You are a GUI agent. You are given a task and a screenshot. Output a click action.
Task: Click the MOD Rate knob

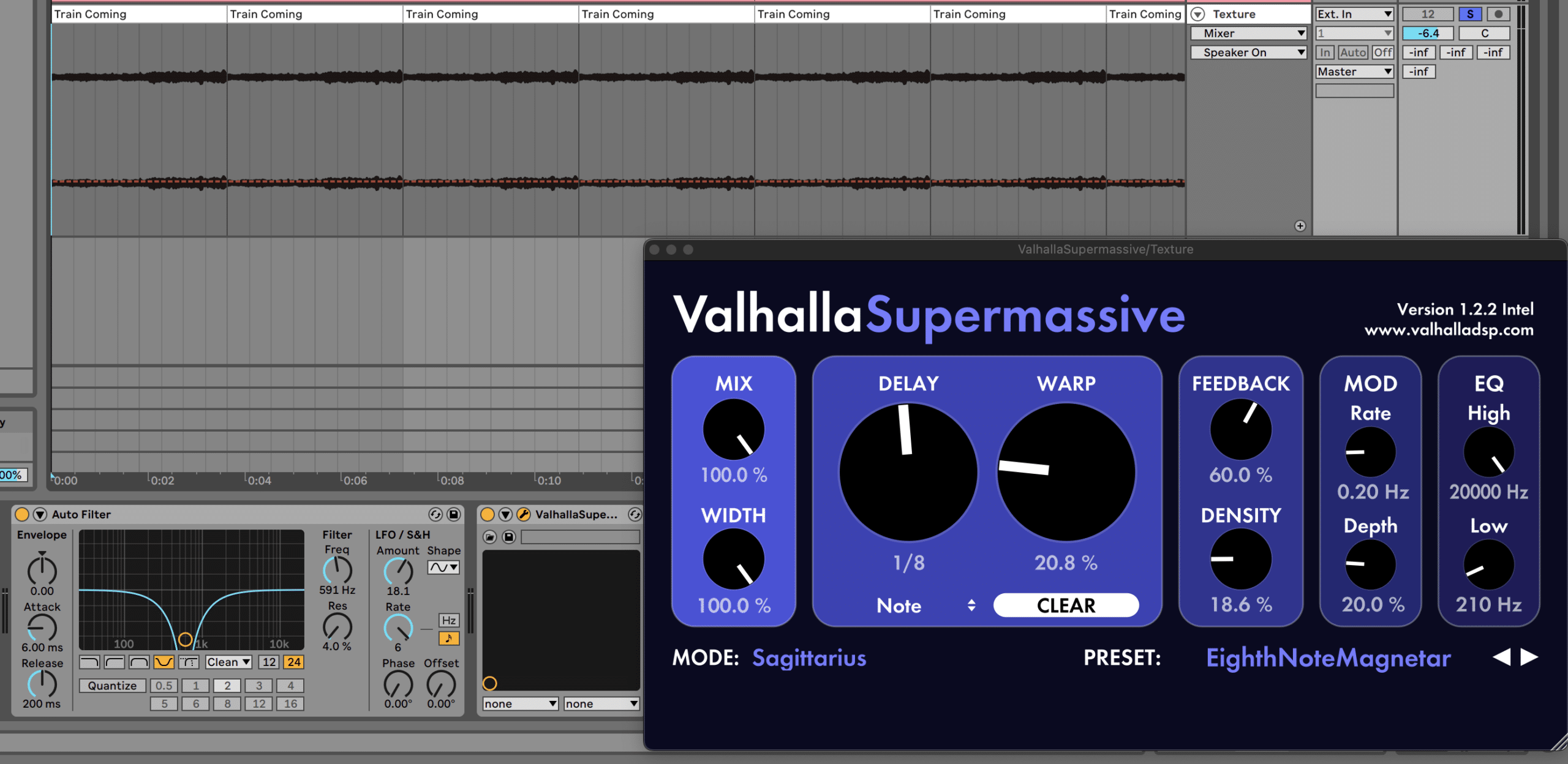tap(1371, 452)
